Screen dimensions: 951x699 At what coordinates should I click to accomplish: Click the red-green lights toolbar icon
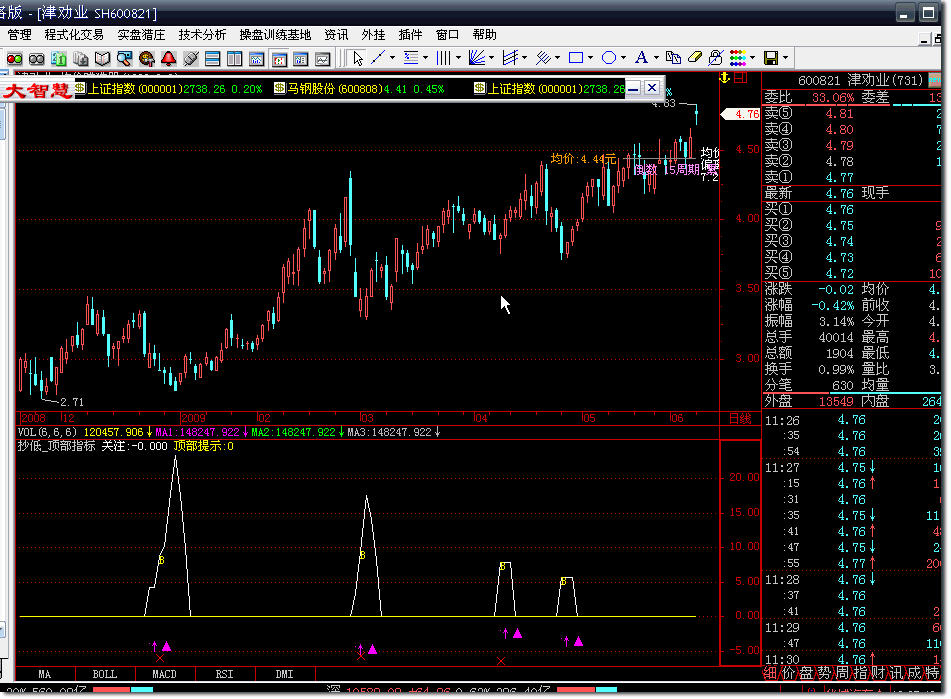(15, 58)
